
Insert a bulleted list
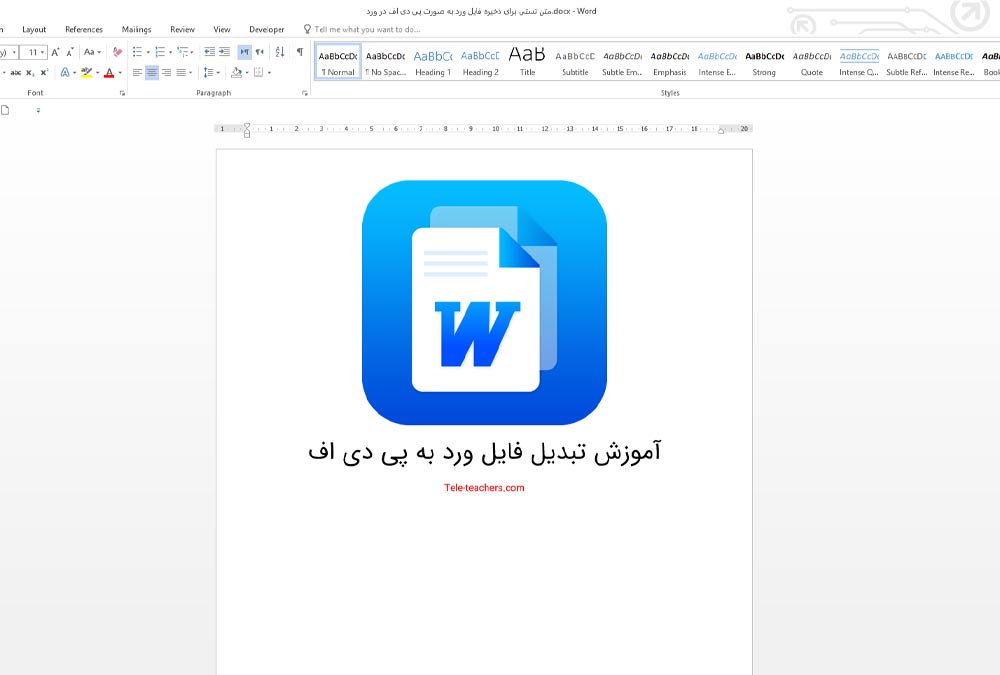pyautogui.click(x=137, y=52)
